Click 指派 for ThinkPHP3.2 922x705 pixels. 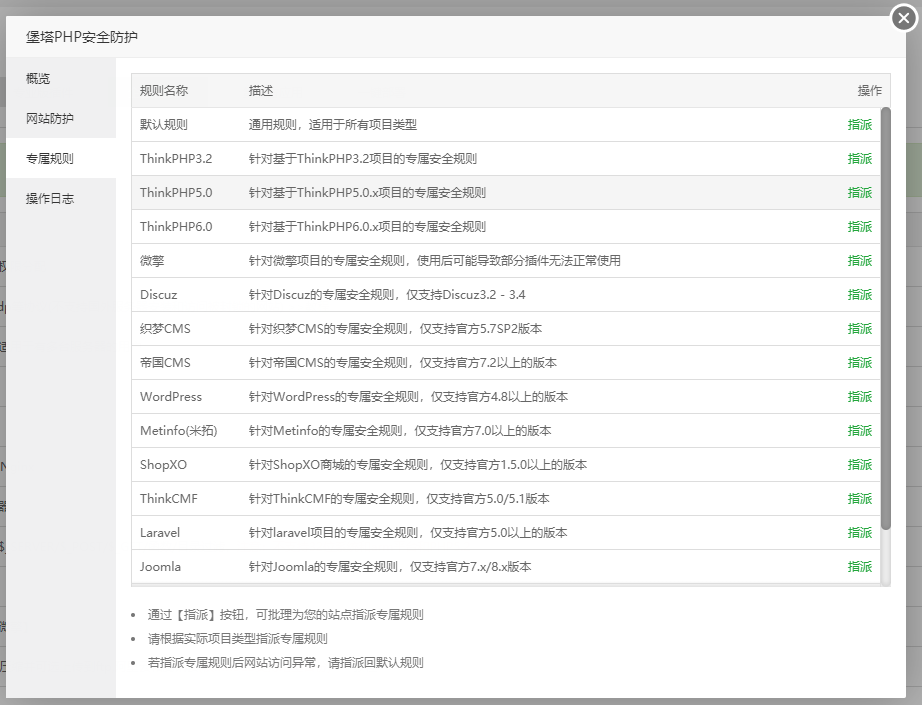click(860, 159)
